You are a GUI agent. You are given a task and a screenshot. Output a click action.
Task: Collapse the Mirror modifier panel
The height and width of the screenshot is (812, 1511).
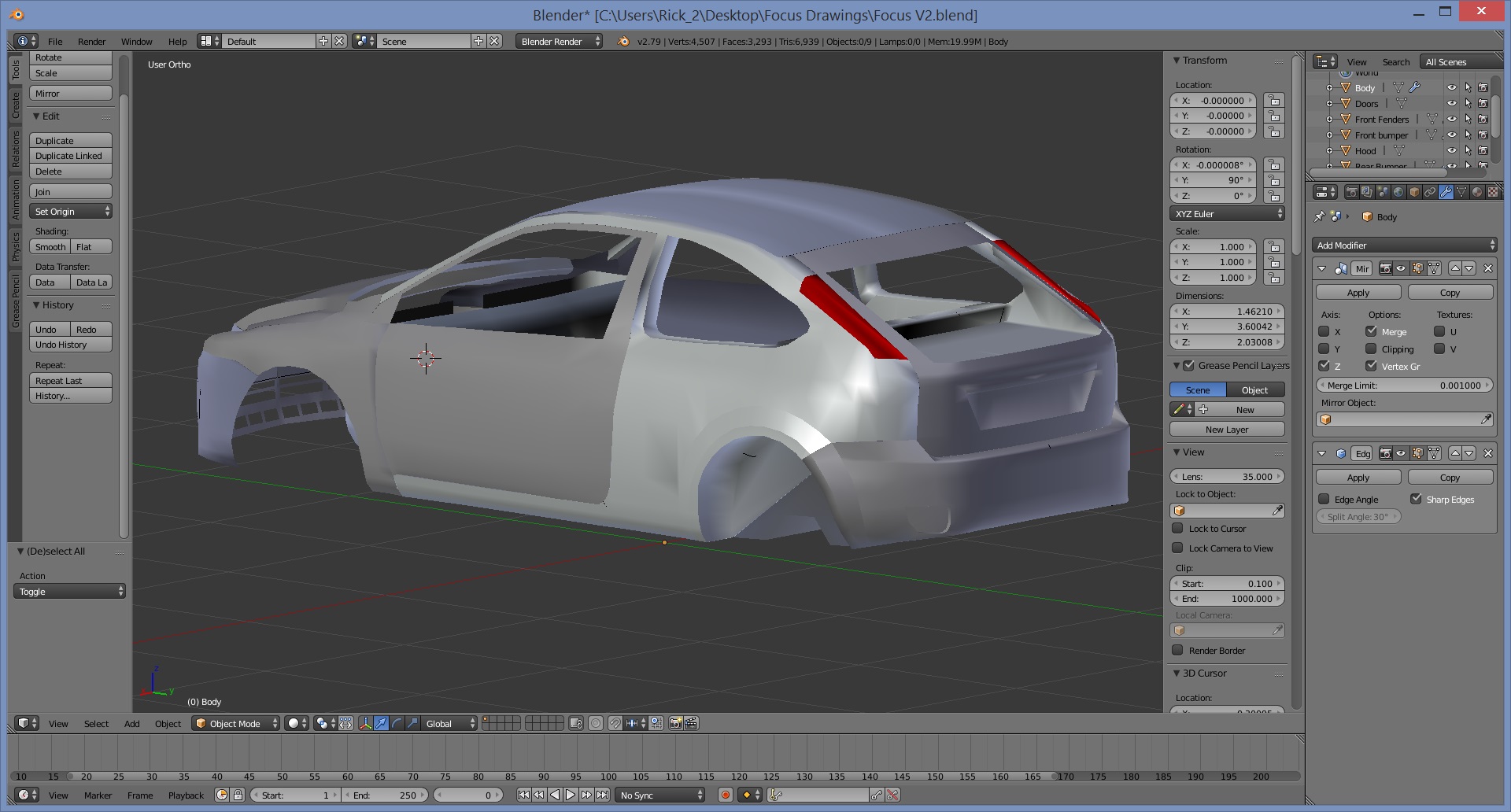(1321, 268)
